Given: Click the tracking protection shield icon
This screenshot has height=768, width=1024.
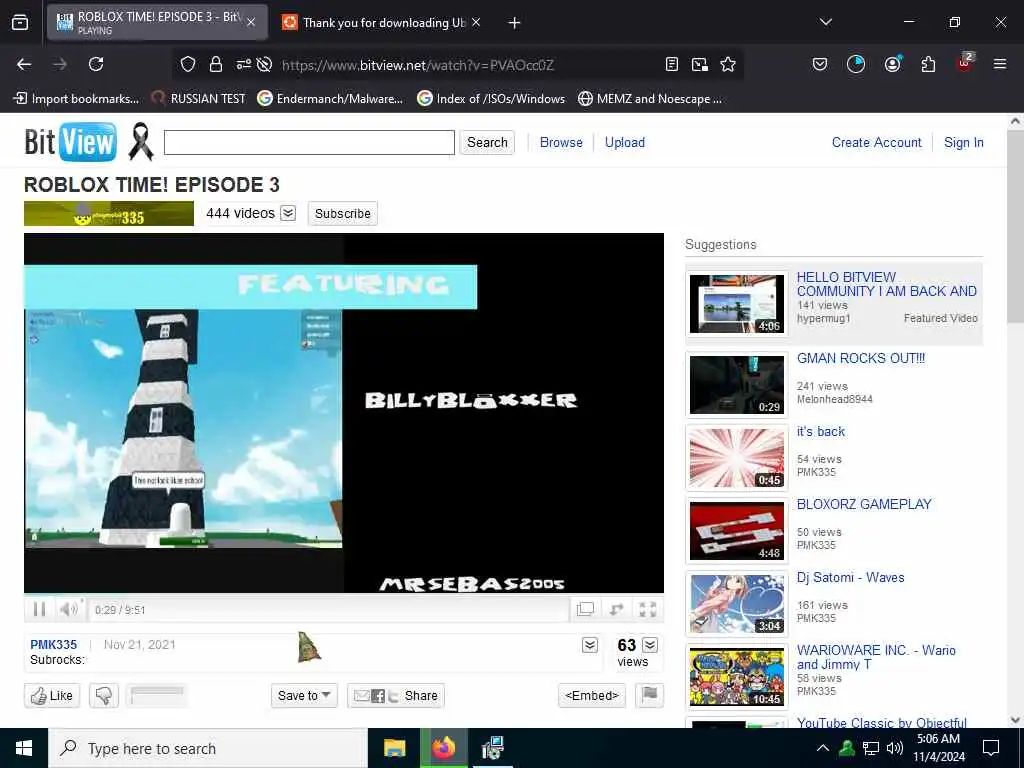Looking at the screenshot, I should 188,64.
